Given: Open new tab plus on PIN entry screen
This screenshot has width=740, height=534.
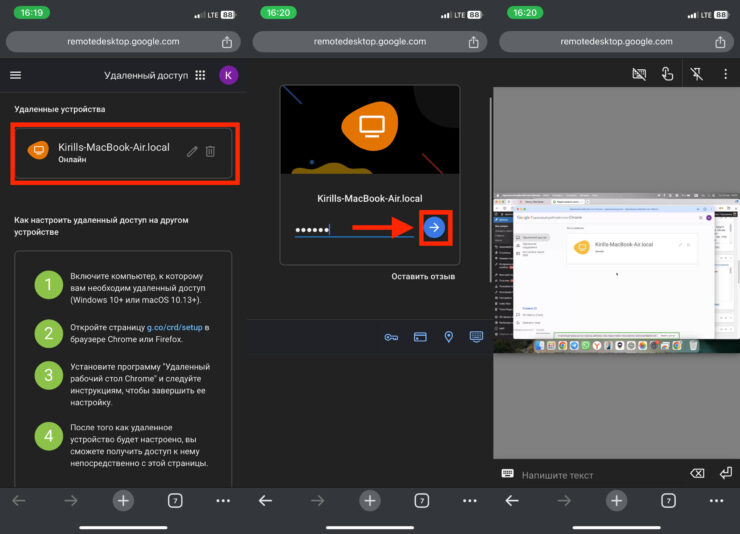Looking at the screenshot, I should [x=370, y=501].
